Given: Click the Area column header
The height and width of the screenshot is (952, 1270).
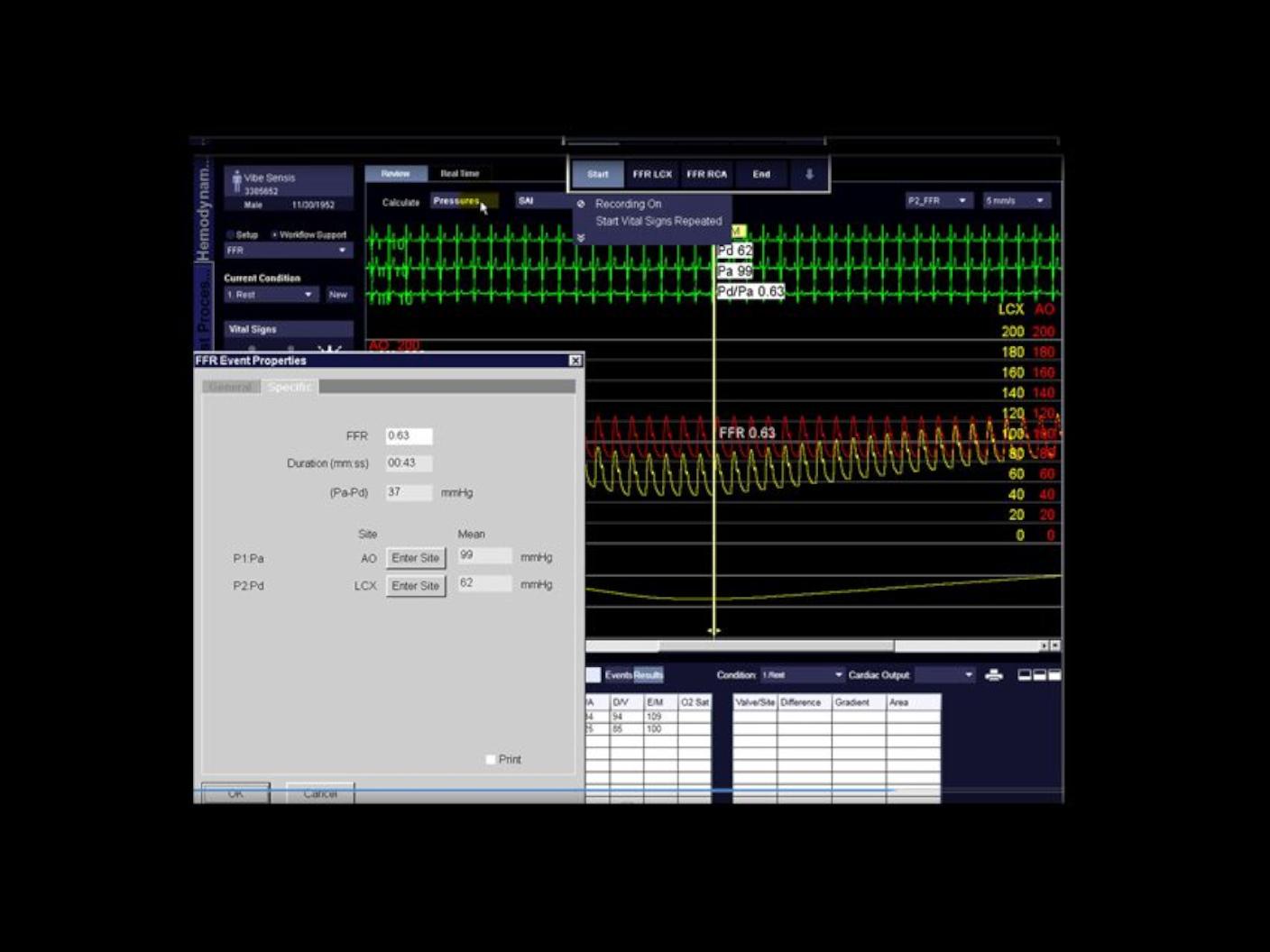Looking at the screenshot, I should pyautogui.click(x=914, y=702).
